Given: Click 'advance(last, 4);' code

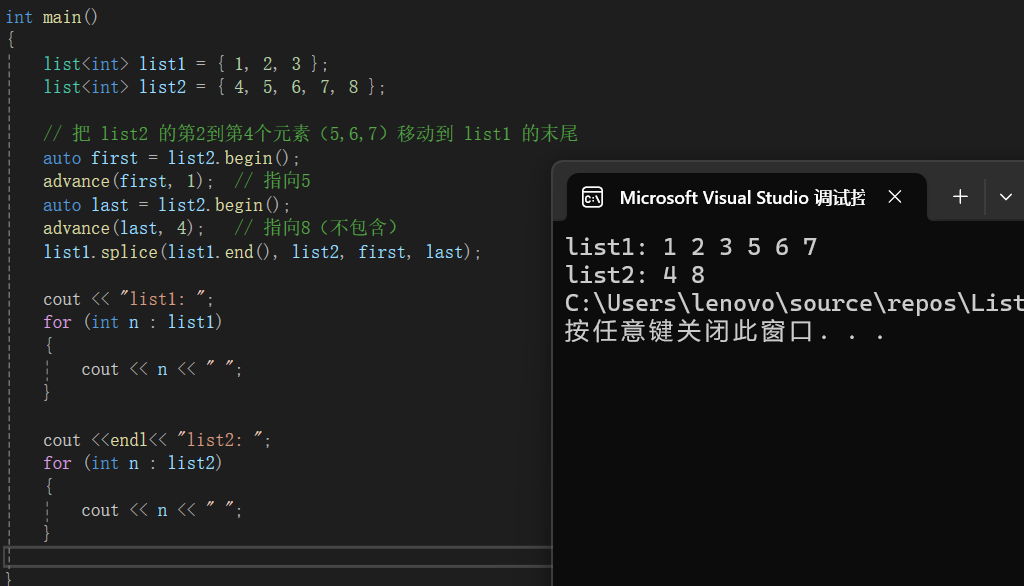Looking at the screenshot, I should click(123, 228).
